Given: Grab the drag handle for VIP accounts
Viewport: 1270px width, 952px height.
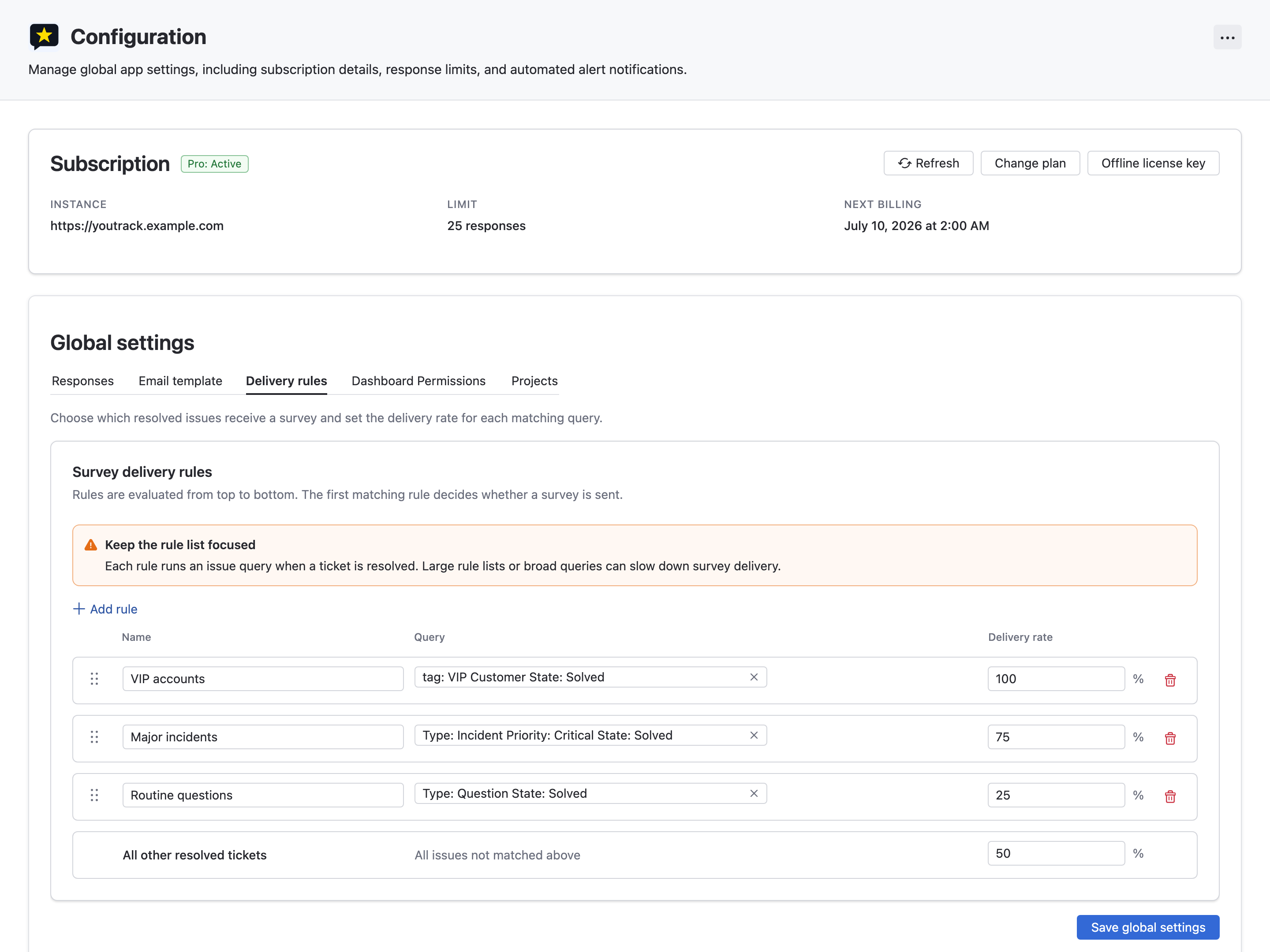Looking at the screenshot, I should (94, 679).
